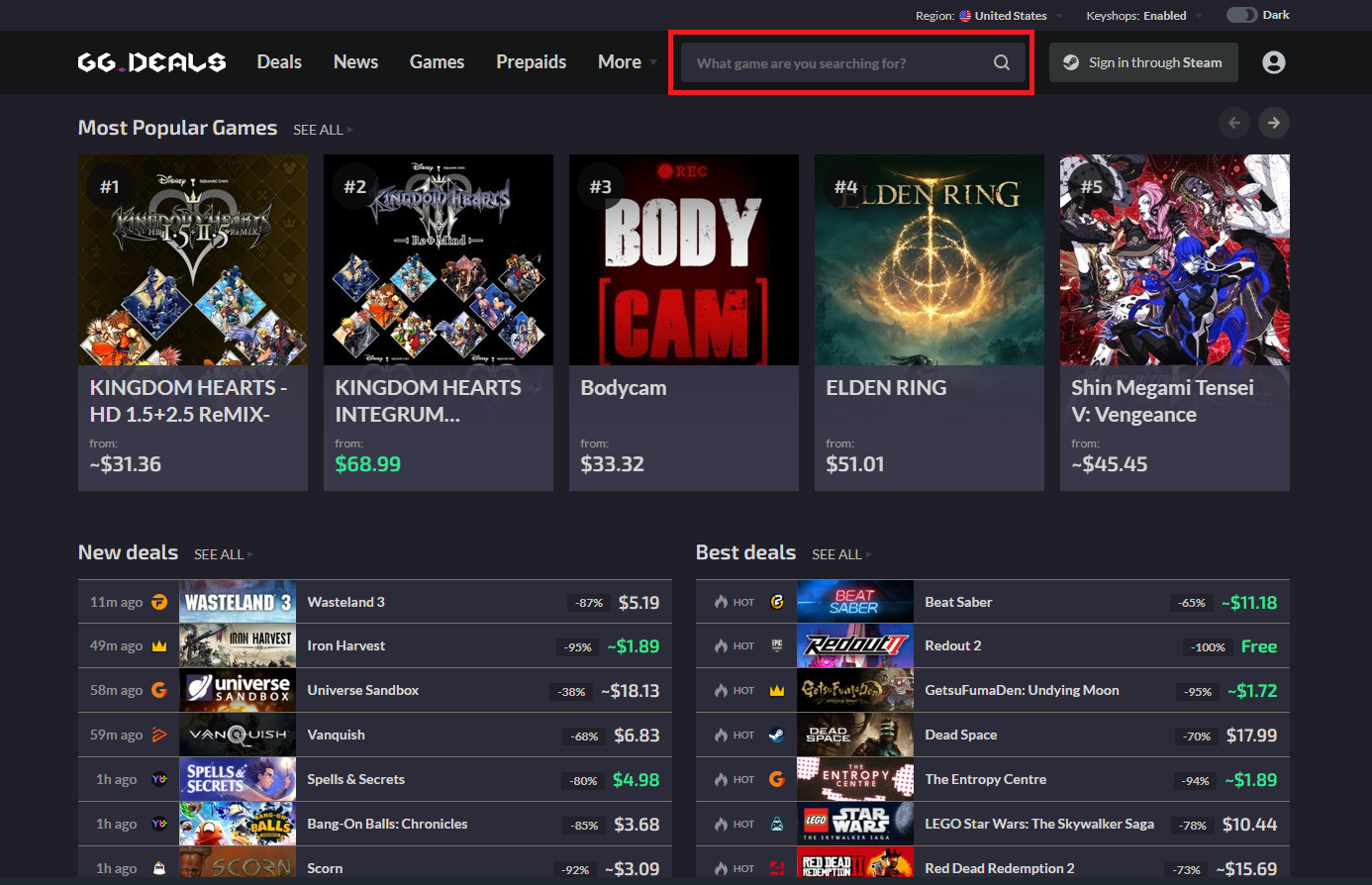
Task: Click the store icon beside Red Dead Redemption 2
Action: pos(777,868)
